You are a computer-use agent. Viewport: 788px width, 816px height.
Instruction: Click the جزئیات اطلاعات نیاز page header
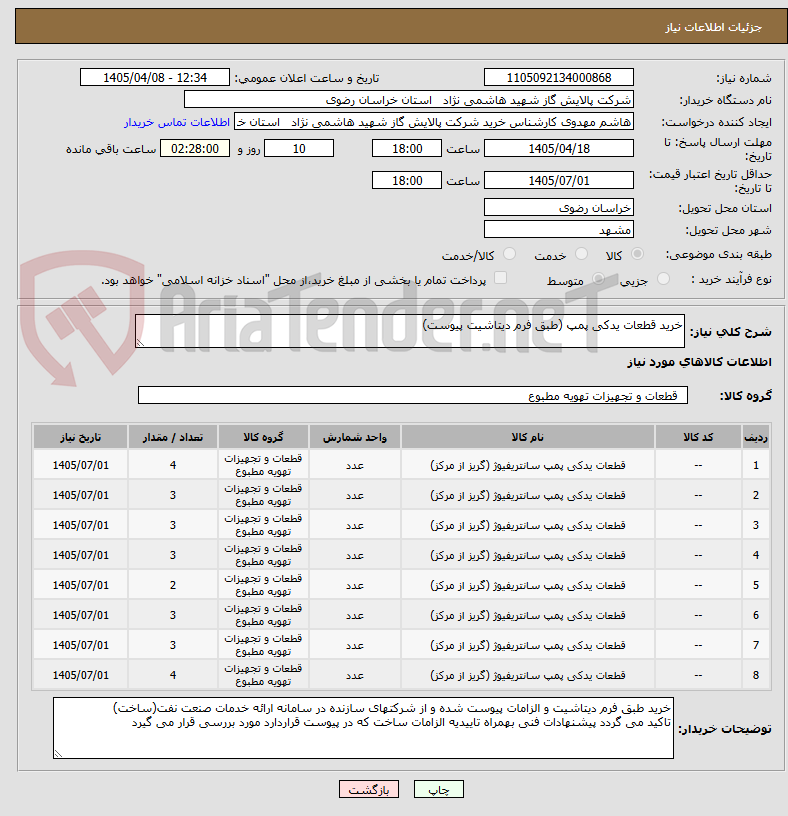[713, 27]
